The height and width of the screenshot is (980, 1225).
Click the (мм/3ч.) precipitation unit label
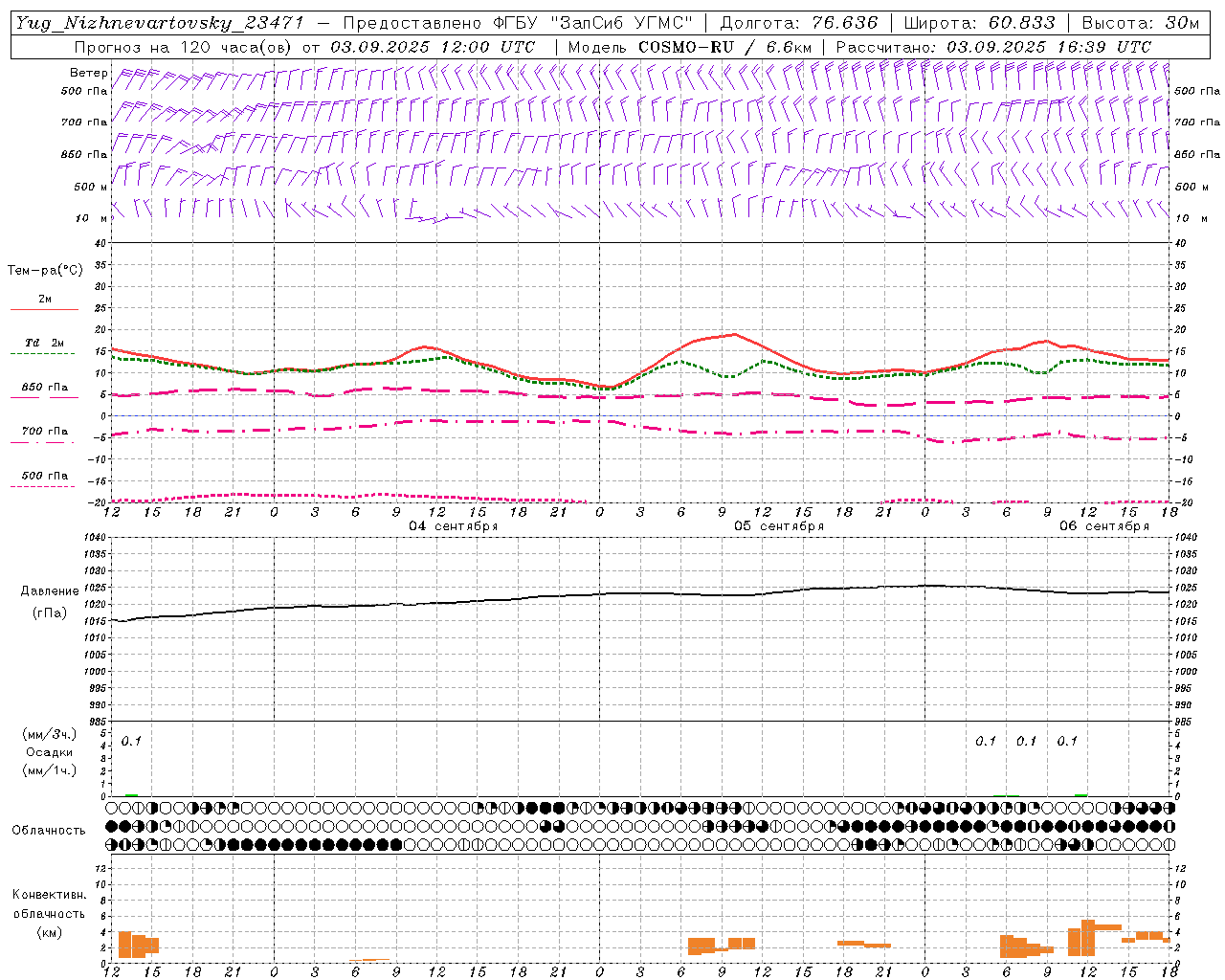[x=50, y=734]
